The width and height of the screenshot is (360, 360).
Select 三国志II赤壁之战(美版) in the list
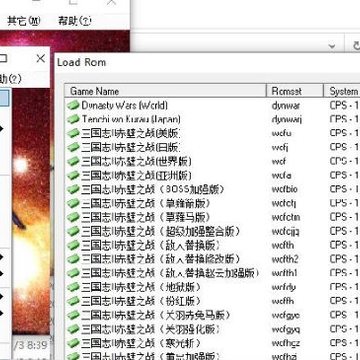(131, 133)
